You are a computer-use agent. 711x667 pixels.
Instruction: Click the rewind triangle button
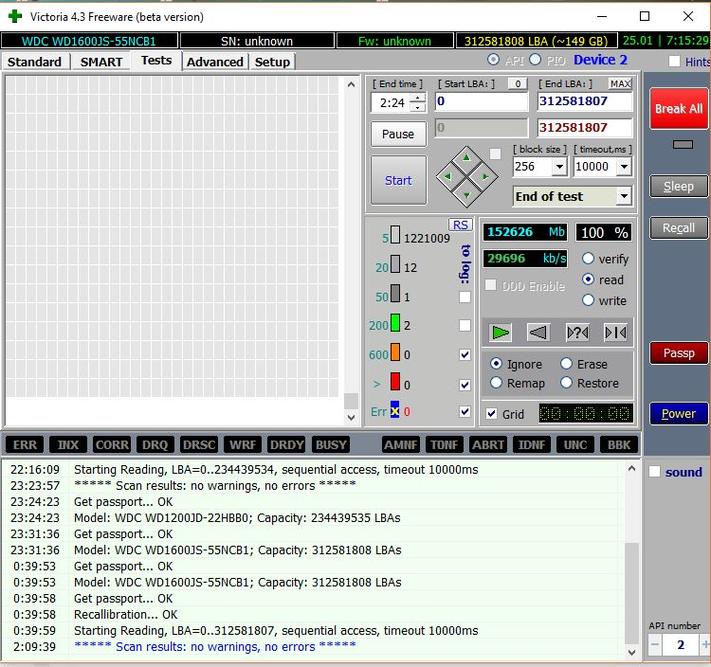538,332
